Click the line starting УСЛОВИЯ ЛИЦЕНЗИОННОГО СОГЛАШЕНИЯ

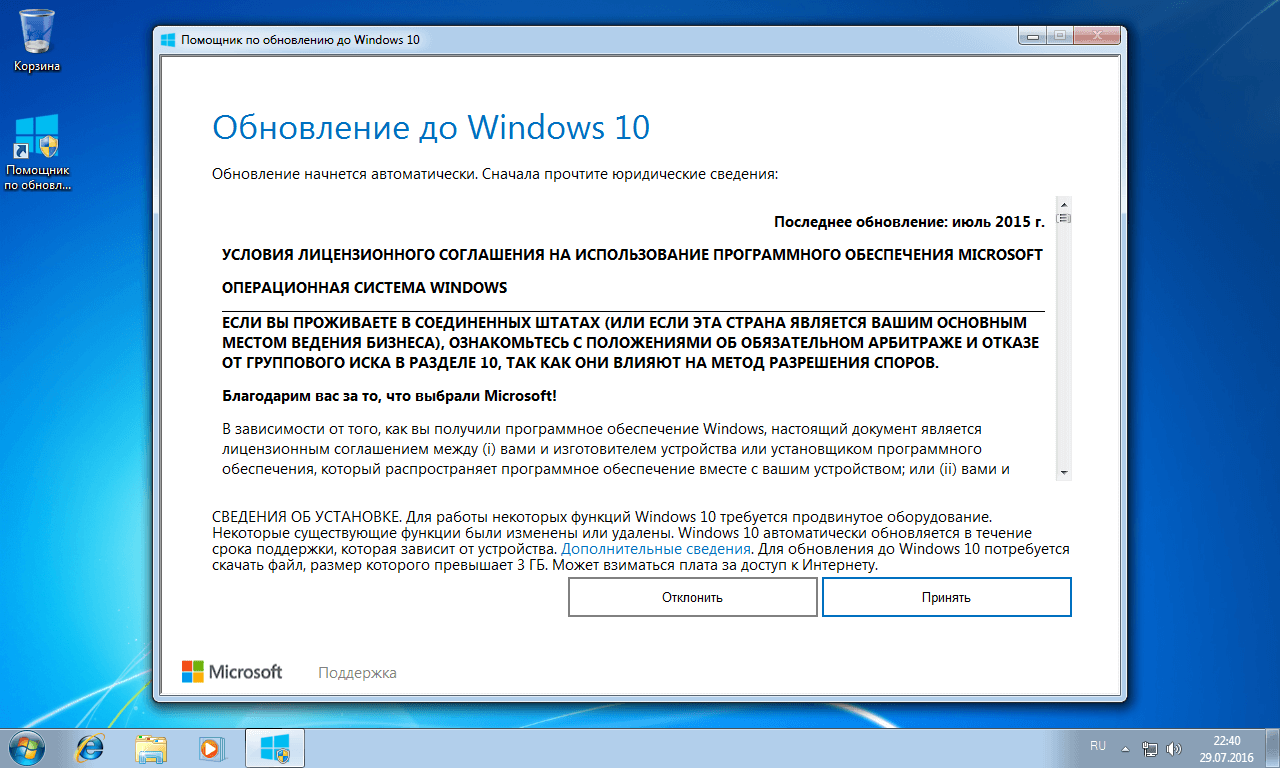(632, 254)
